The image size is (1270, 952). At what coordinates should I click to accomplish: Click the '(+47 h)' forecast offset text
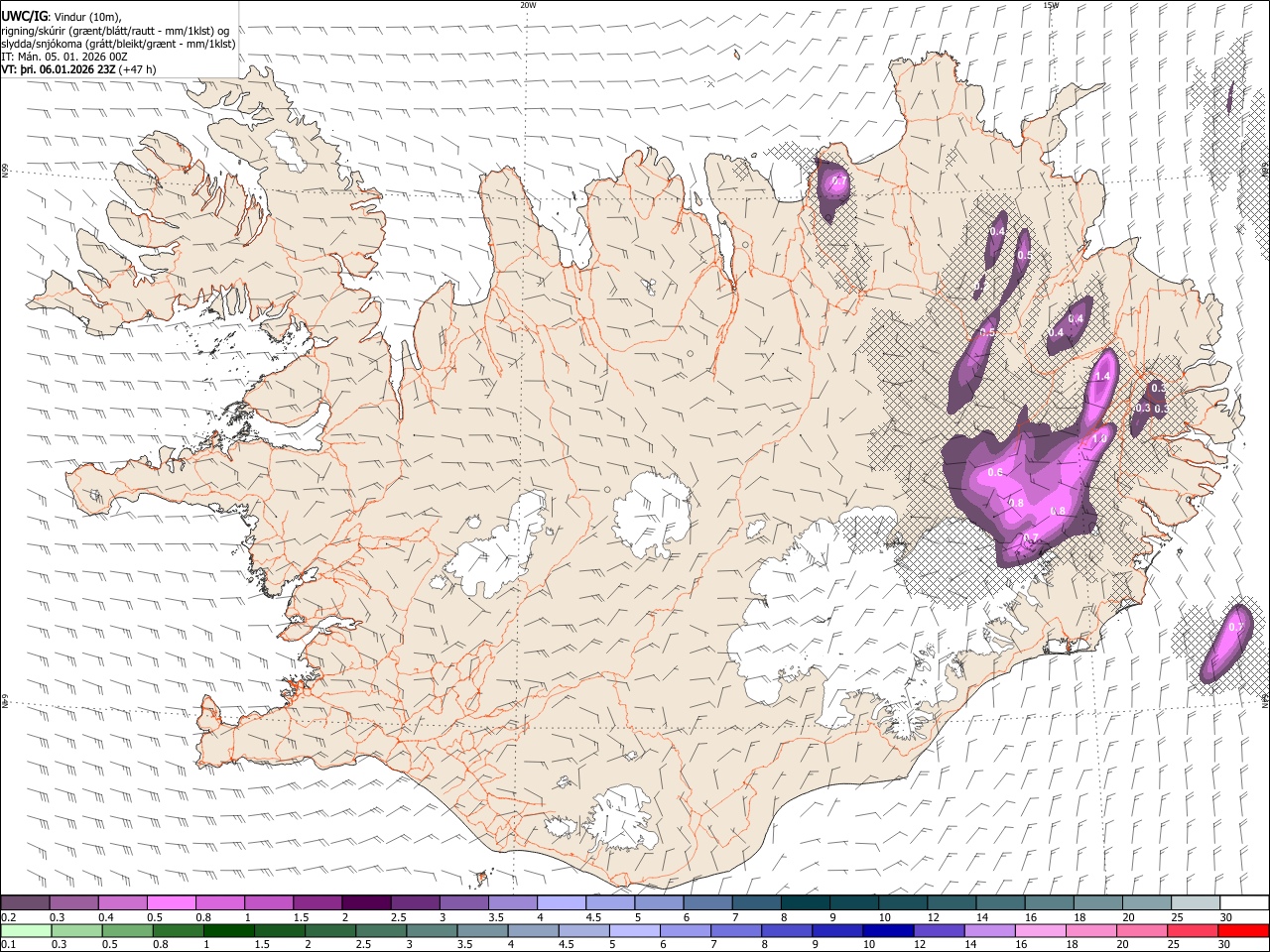click(138, 70)
